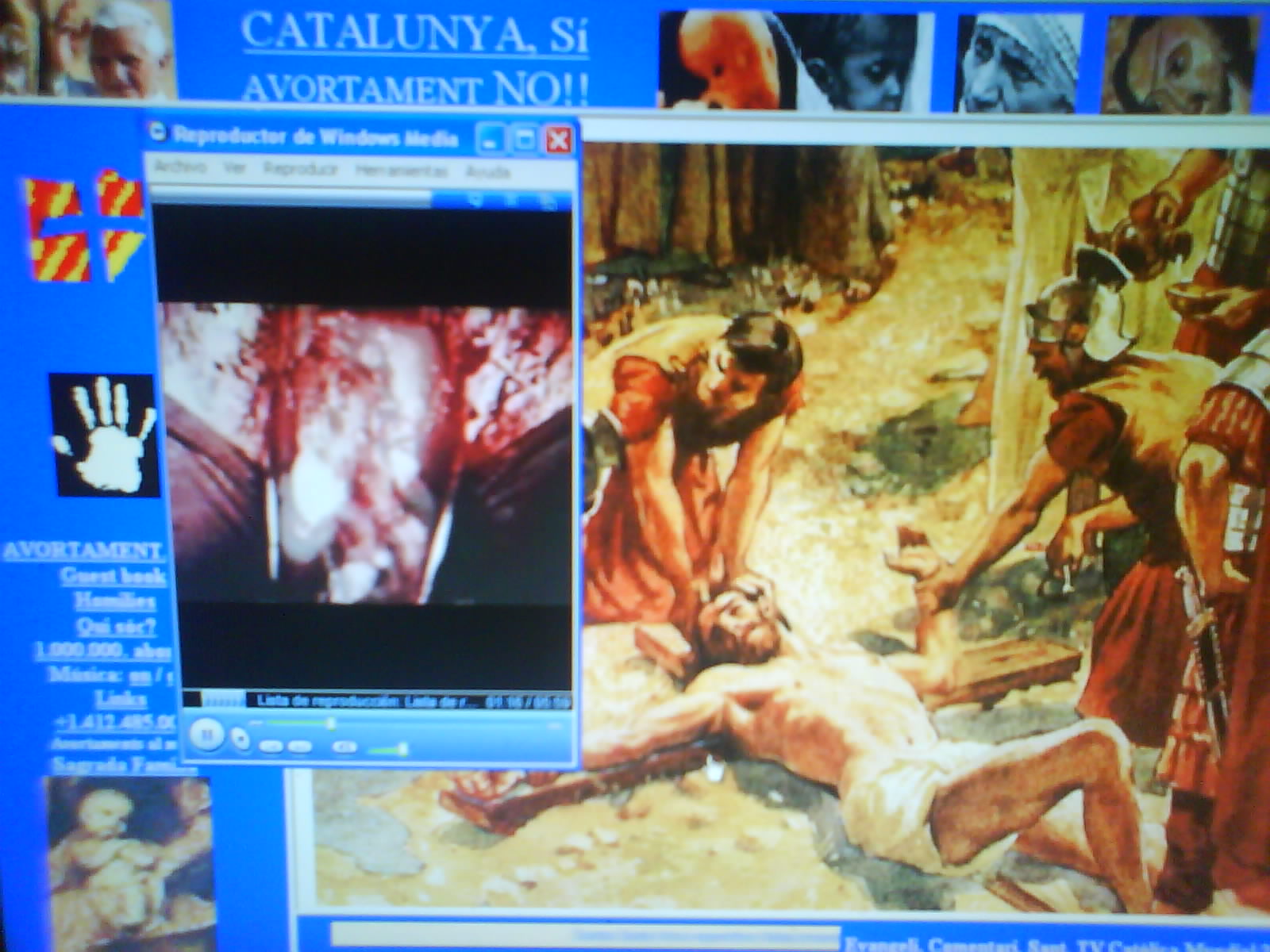Click the white handprint image in sidebar
Screen dimensions: 1270x952
pyautogui.click(x=104, y=435)
